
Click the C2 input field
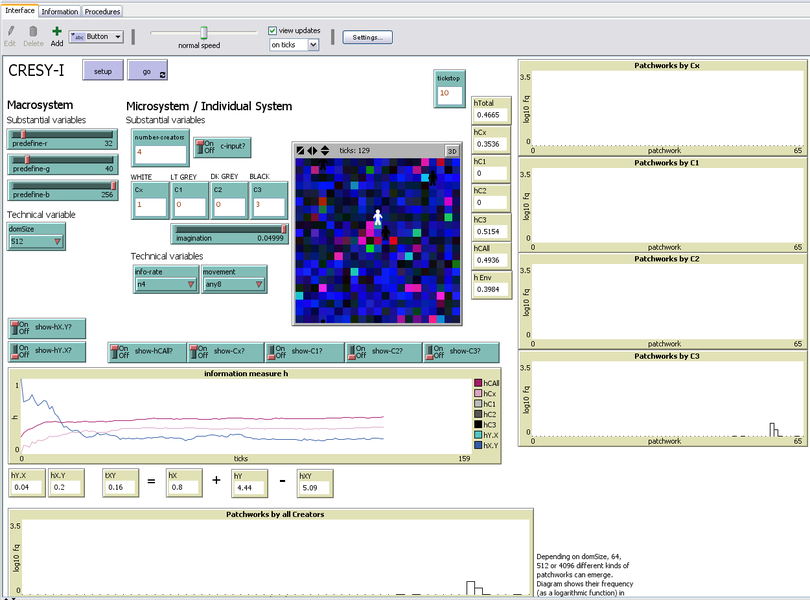click(229, 206)
